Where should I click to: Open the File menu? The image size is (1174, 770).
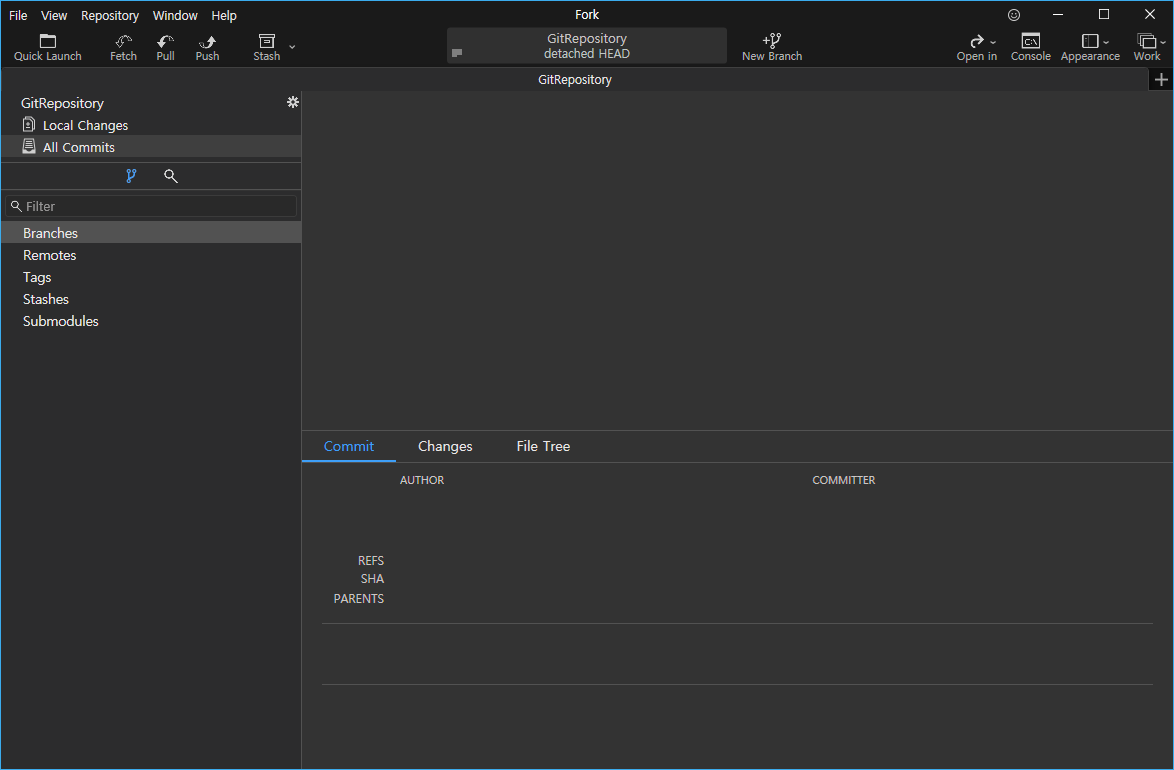[x=18, y=15]
